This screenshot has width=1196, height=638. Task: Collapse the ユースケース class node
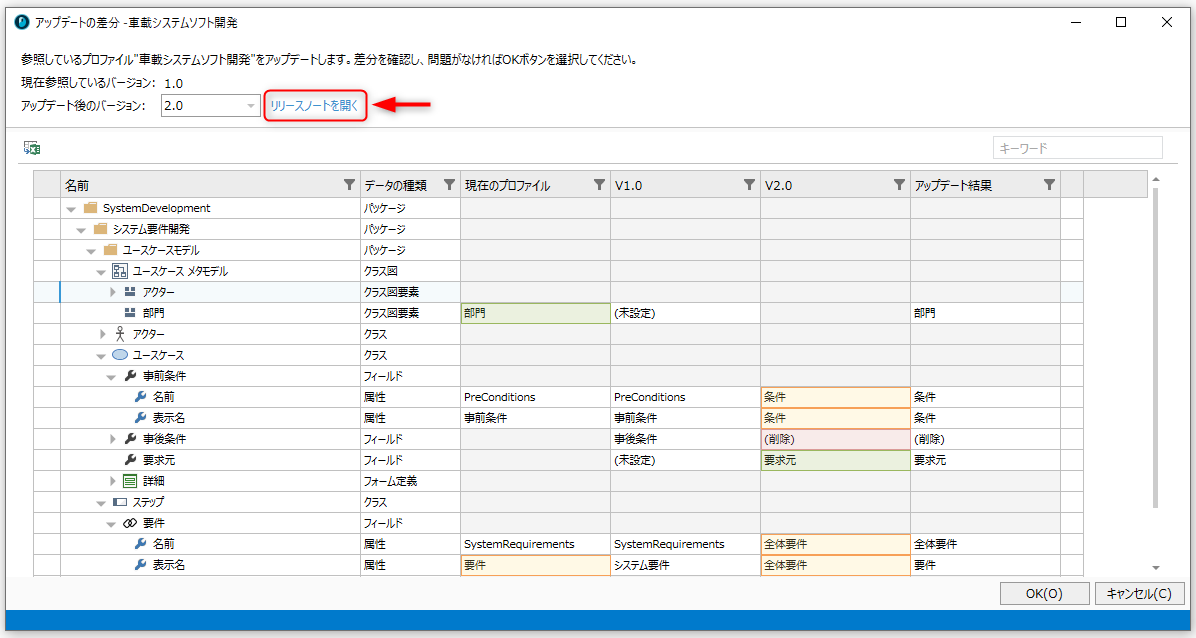pos(101,356)
